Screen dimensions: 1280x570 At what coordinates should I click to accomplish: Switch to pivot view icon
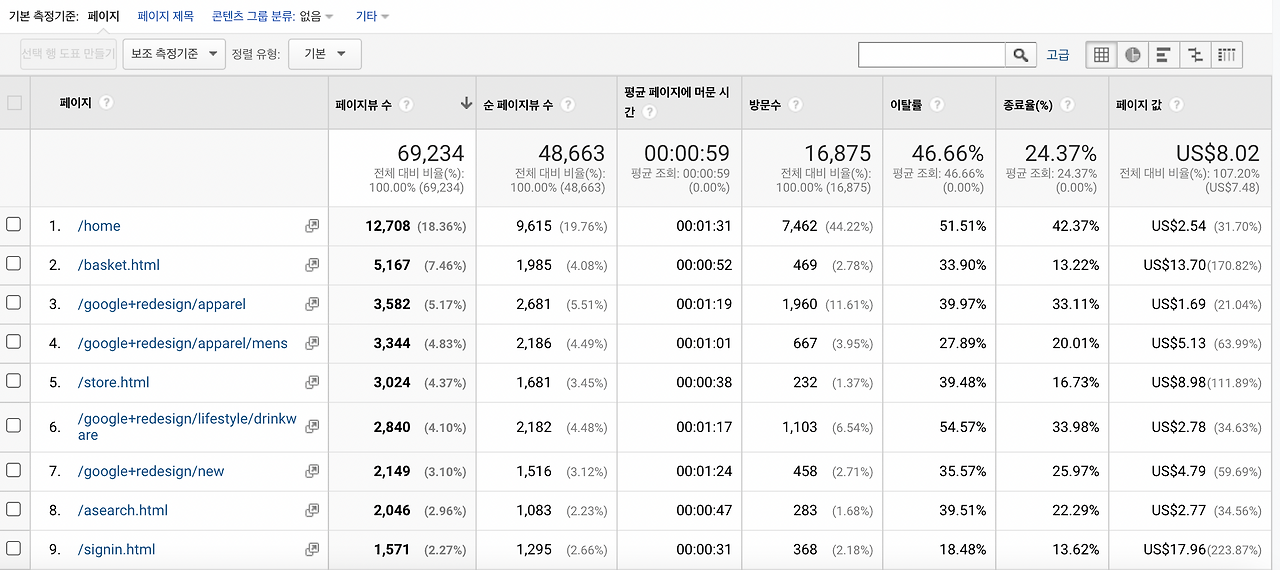[x=1227, y=55]
